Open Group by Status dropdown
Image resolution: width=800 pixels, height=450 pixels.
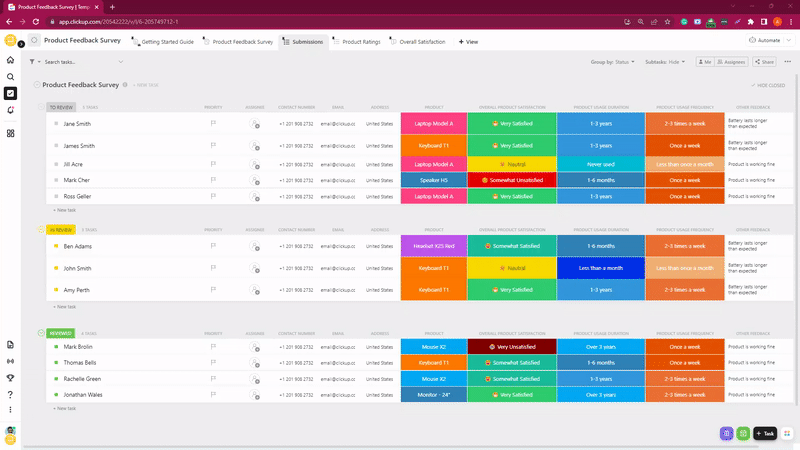tap(613, 62)
